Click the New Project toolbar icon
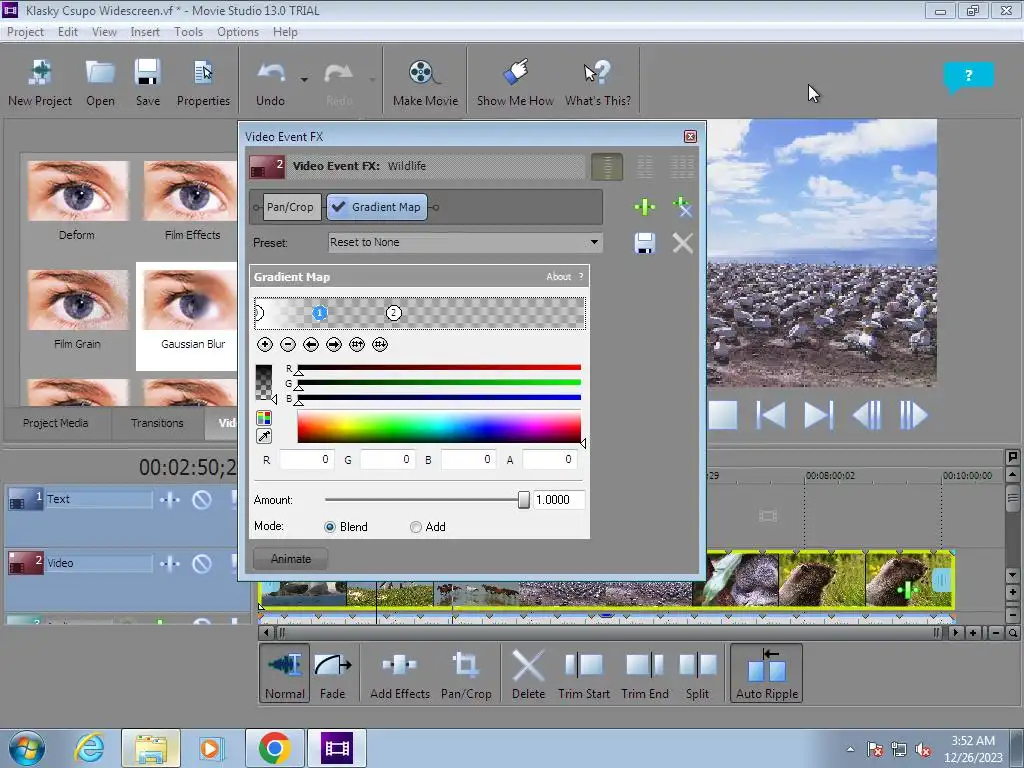This screenshot has width=1024, height=768. pyautogui.click(x=40, y=83)
